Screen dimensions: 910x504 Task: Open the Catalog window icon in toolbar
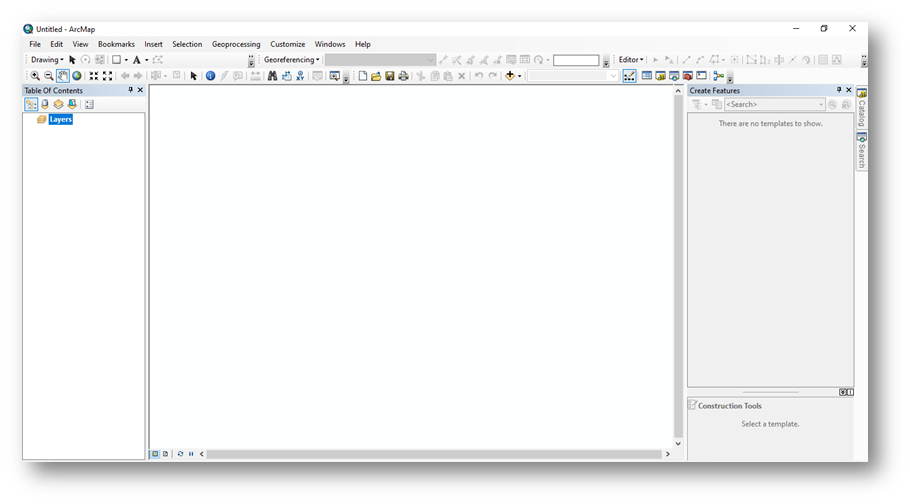[x=660, y=75]
